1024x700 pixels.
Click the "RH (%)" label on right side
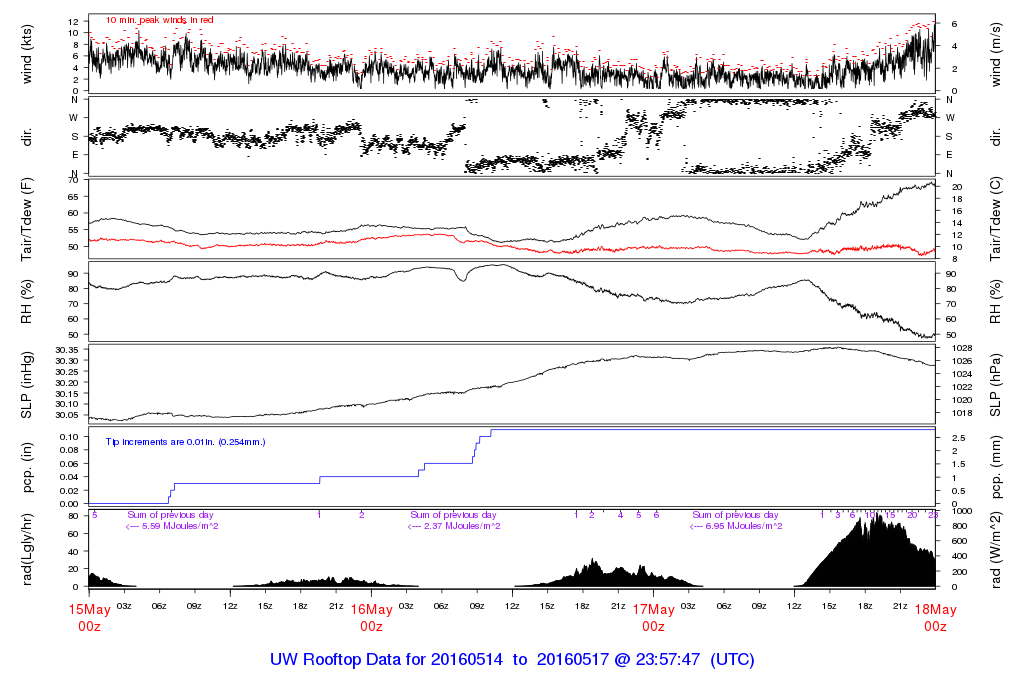click(995, 302)
